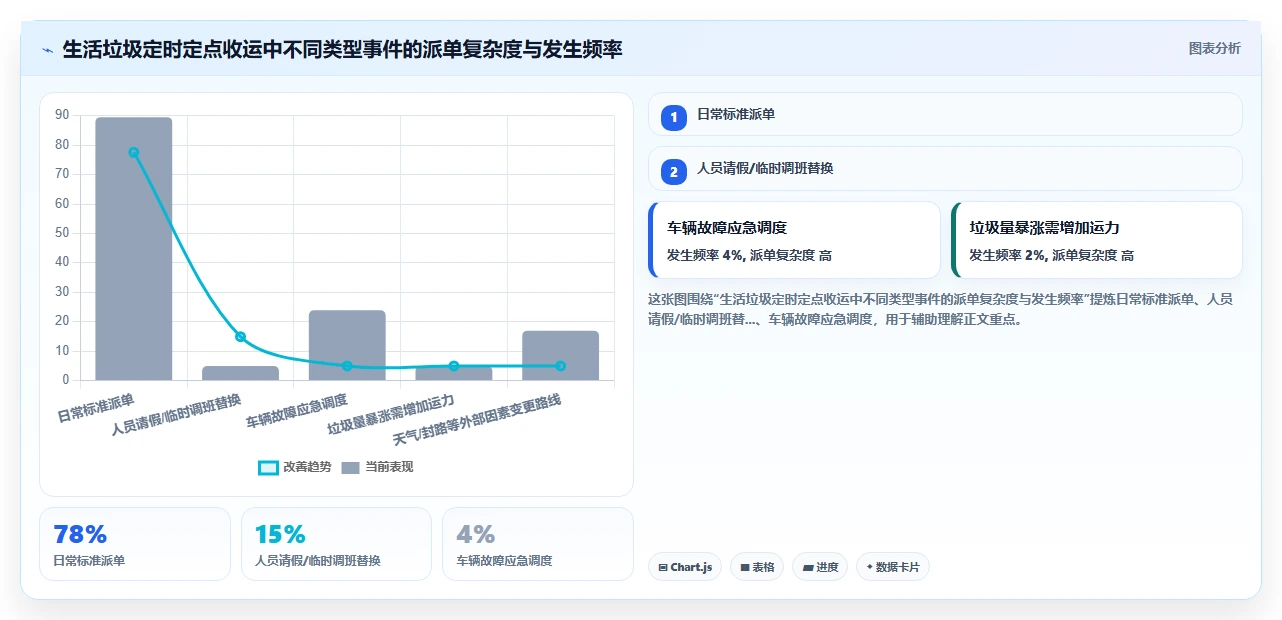Select the 日常标准派单 list item
Viewport: 1282px width, 620px height.
coord(945,115)
